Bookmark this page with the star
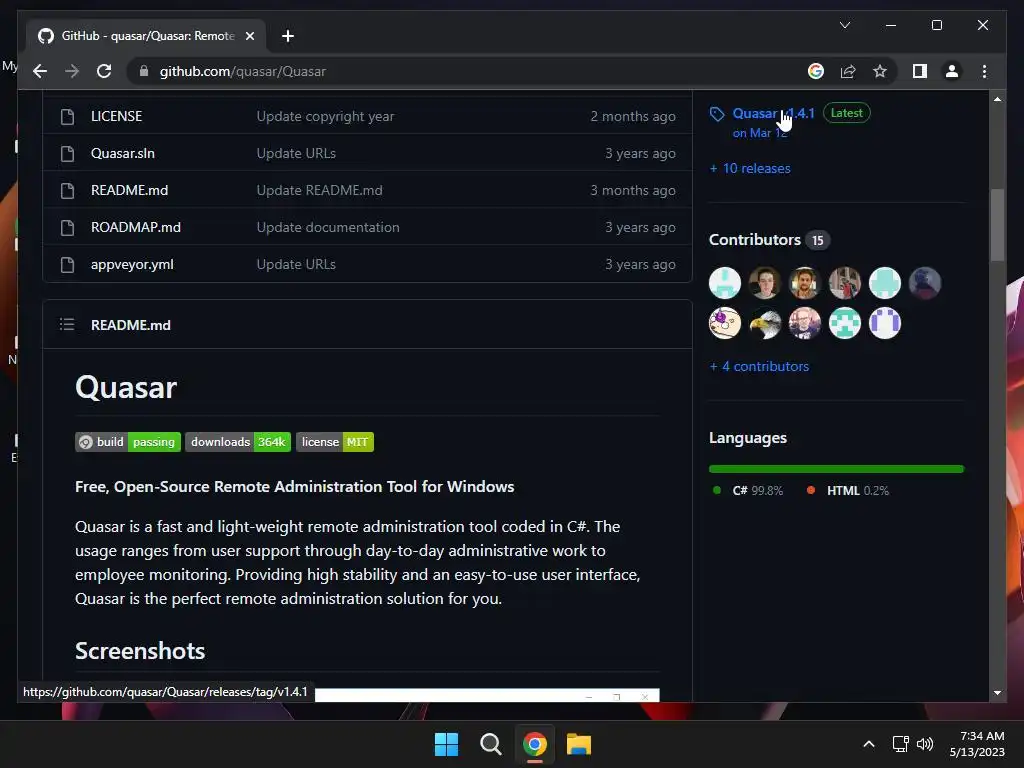1024x768 pixels. pyautogui.click(x=880, y=71)
